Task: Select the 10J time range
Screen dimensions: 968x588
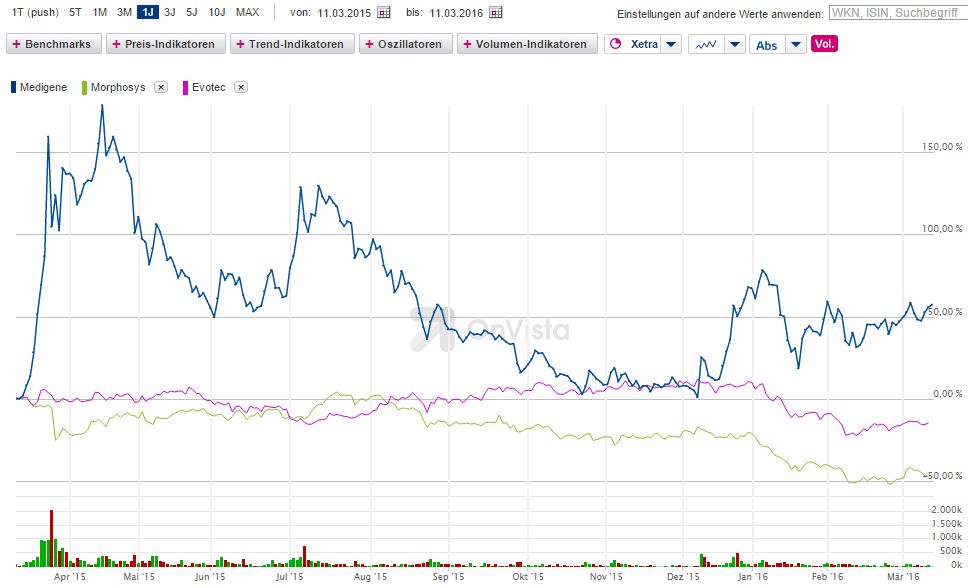Action: [x=217, y=12]
